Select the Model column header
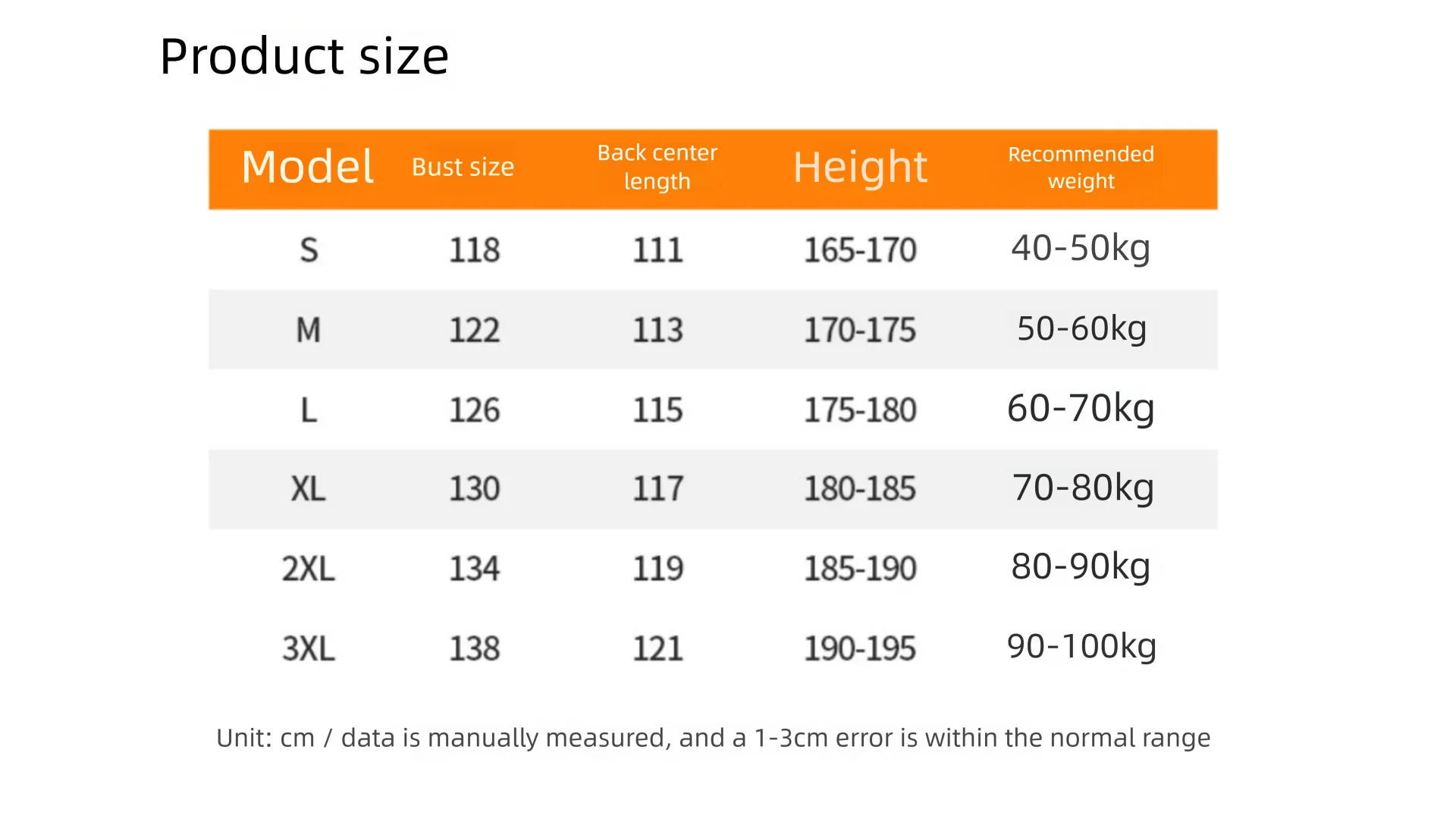1456x819 pixels. (307, 167)
